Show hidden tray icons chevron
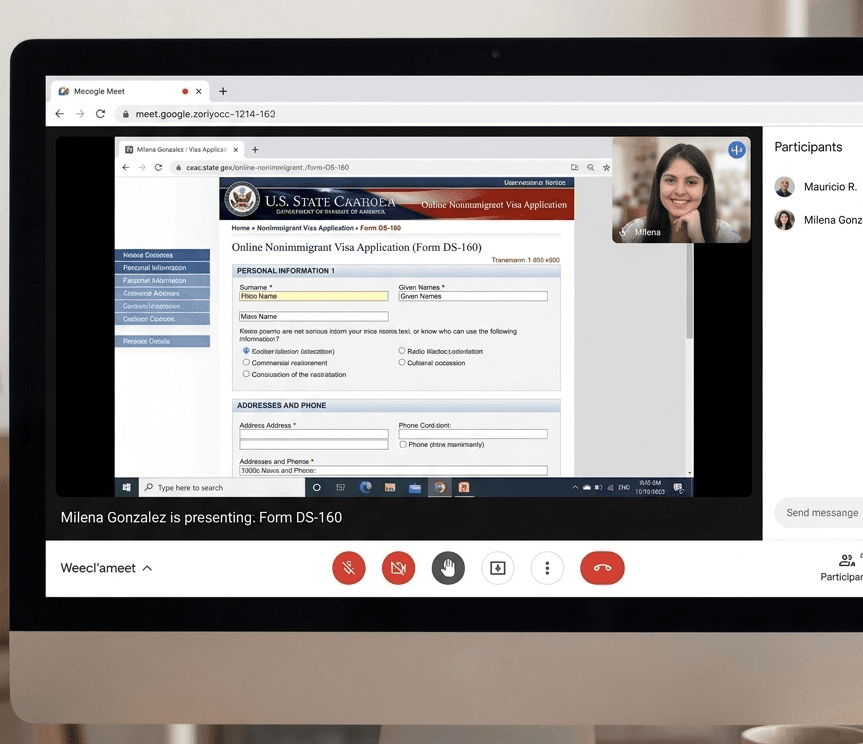The image size is (863, 744). coord(575,488)
